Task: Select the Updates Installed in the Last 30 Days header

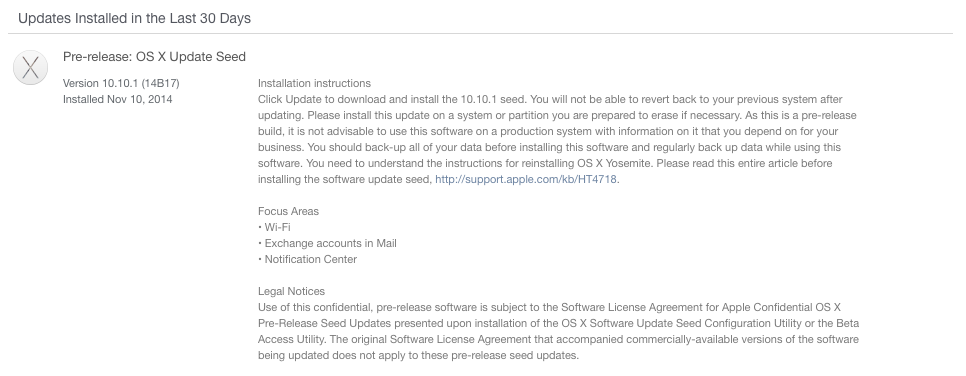Action: click(x=134, y=18)
